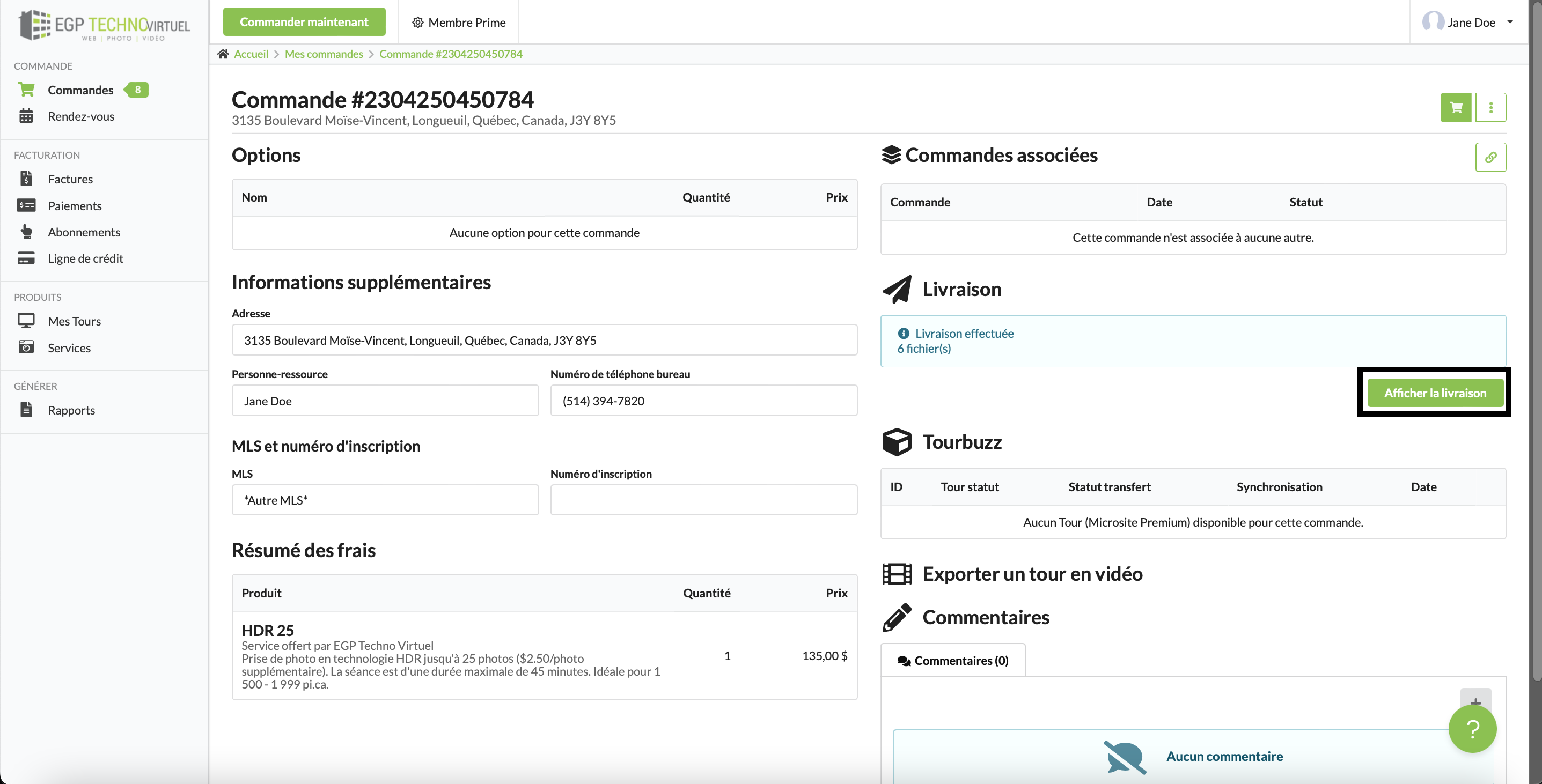Open the Services section
1542x784 pixels.
pos(69,347)
